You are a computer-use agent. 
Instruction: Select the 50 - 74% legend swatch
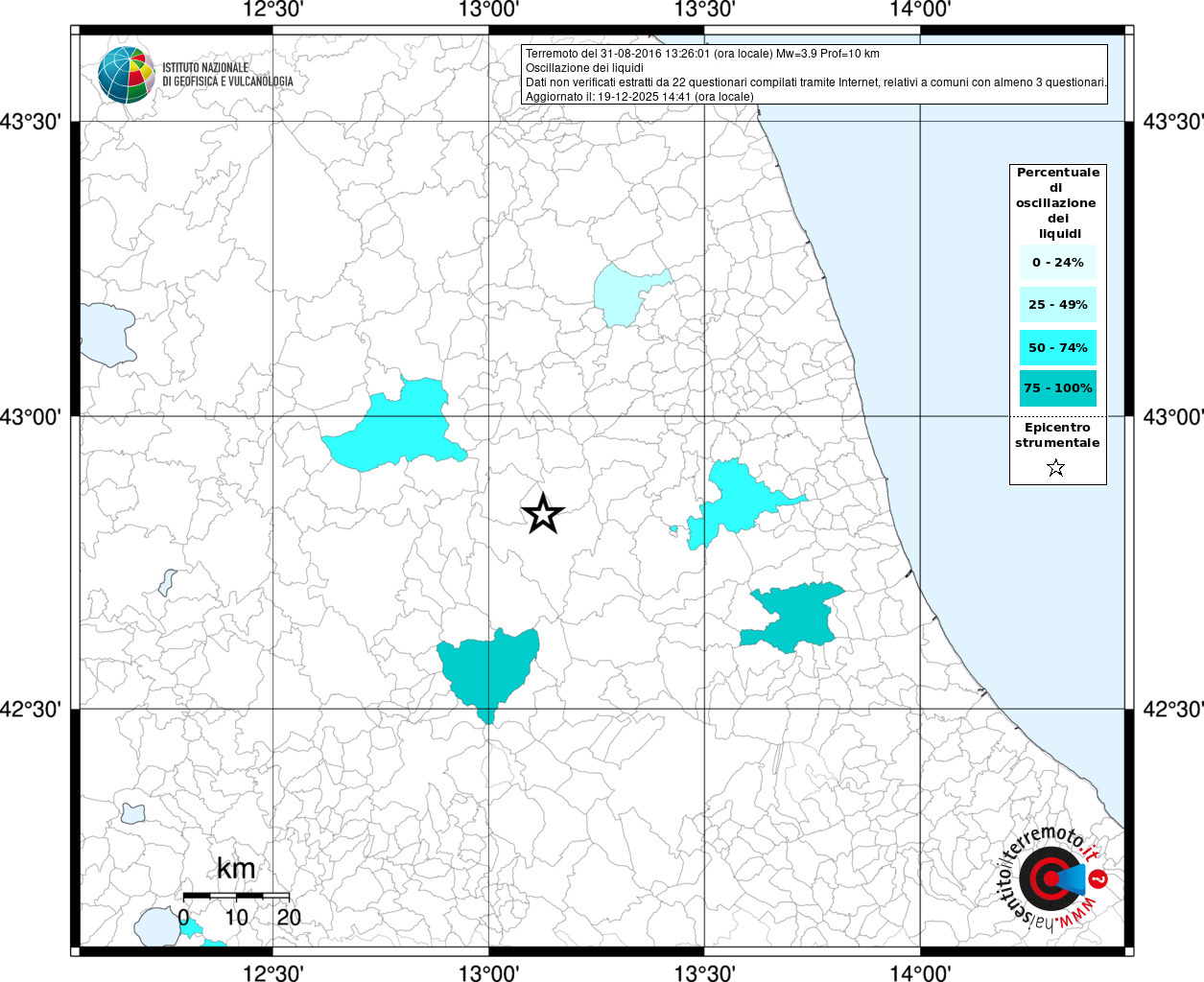pyautogui.click(x=1057, y=347)
